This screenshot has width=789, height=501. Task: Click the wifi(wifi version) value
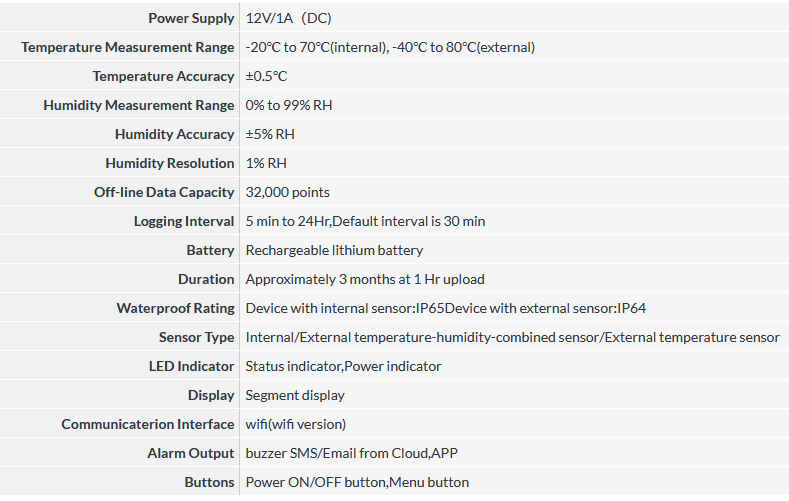coord(295,424)
